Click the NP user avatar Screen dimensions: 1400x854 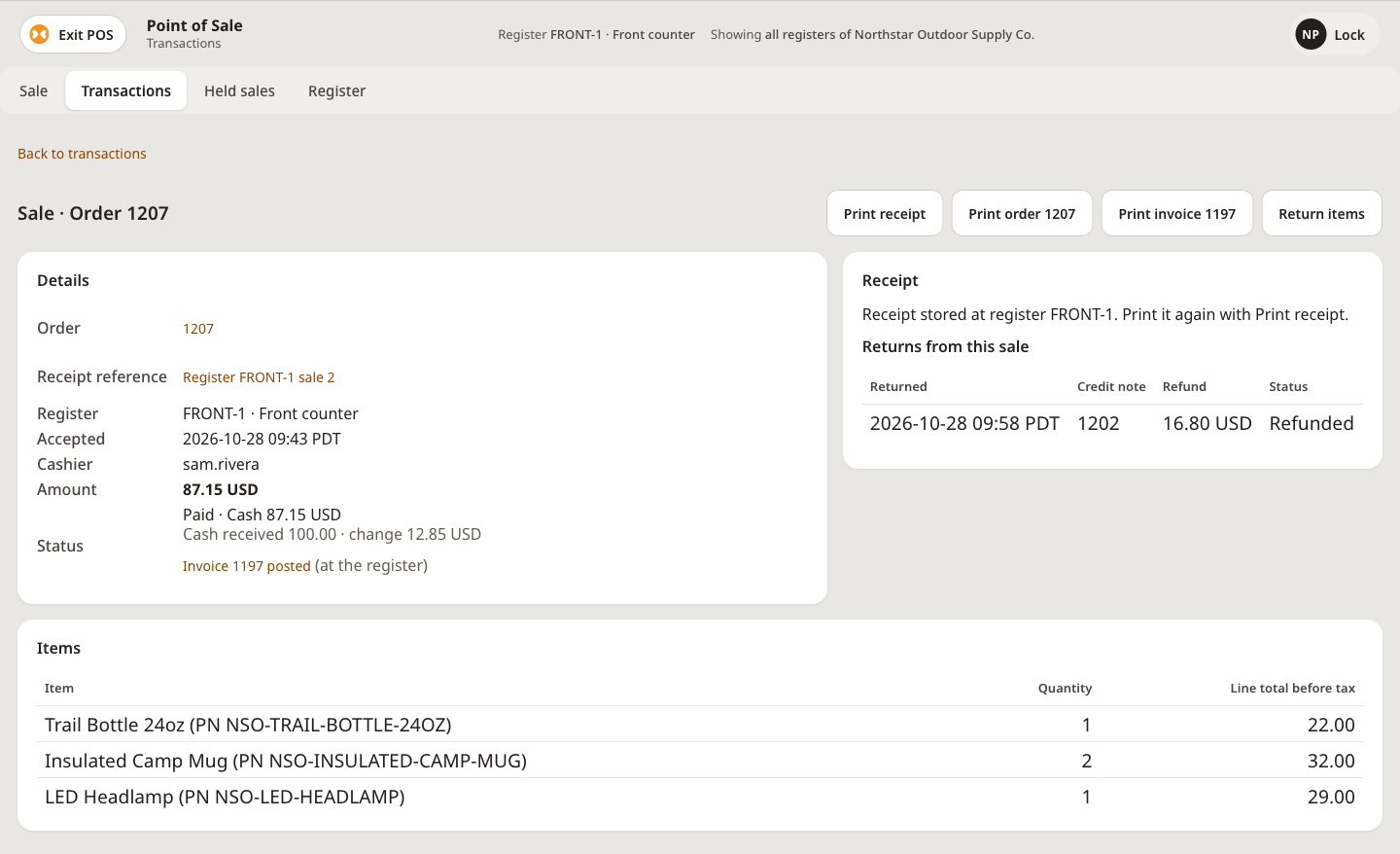click(x=1311, y=34)
